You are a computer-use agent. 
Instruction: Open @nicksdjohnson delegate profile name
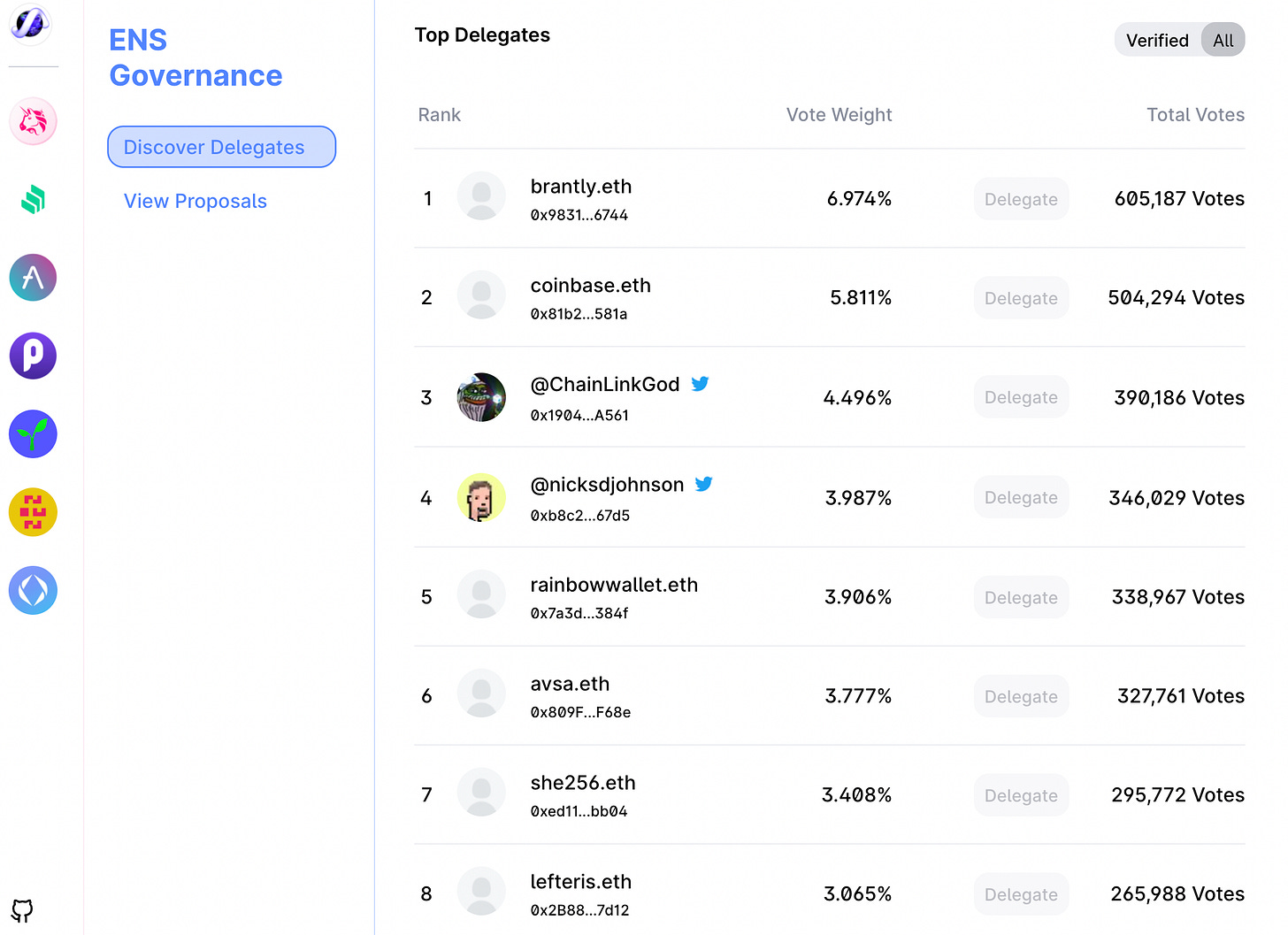608,485
